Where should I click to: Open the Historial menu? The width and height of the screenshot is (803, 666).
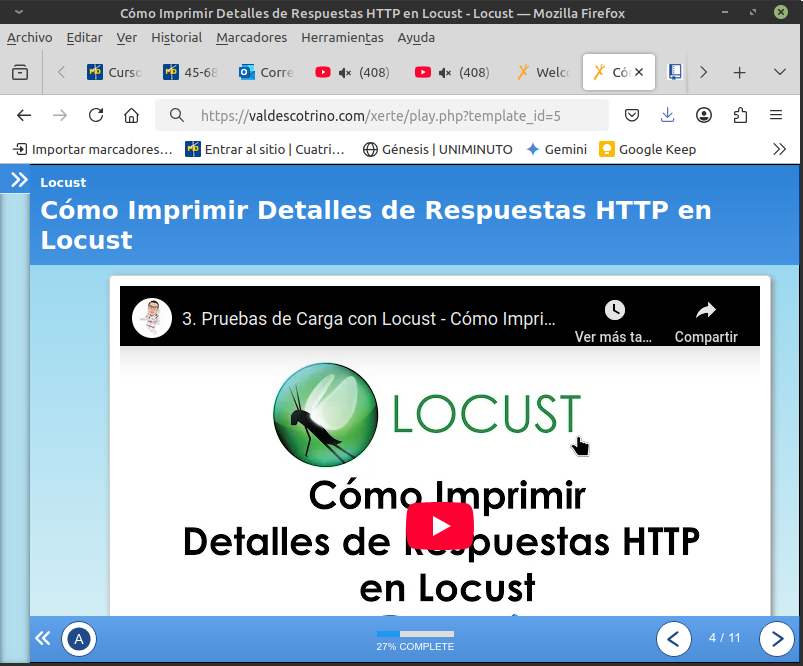[x=177, y=37]
